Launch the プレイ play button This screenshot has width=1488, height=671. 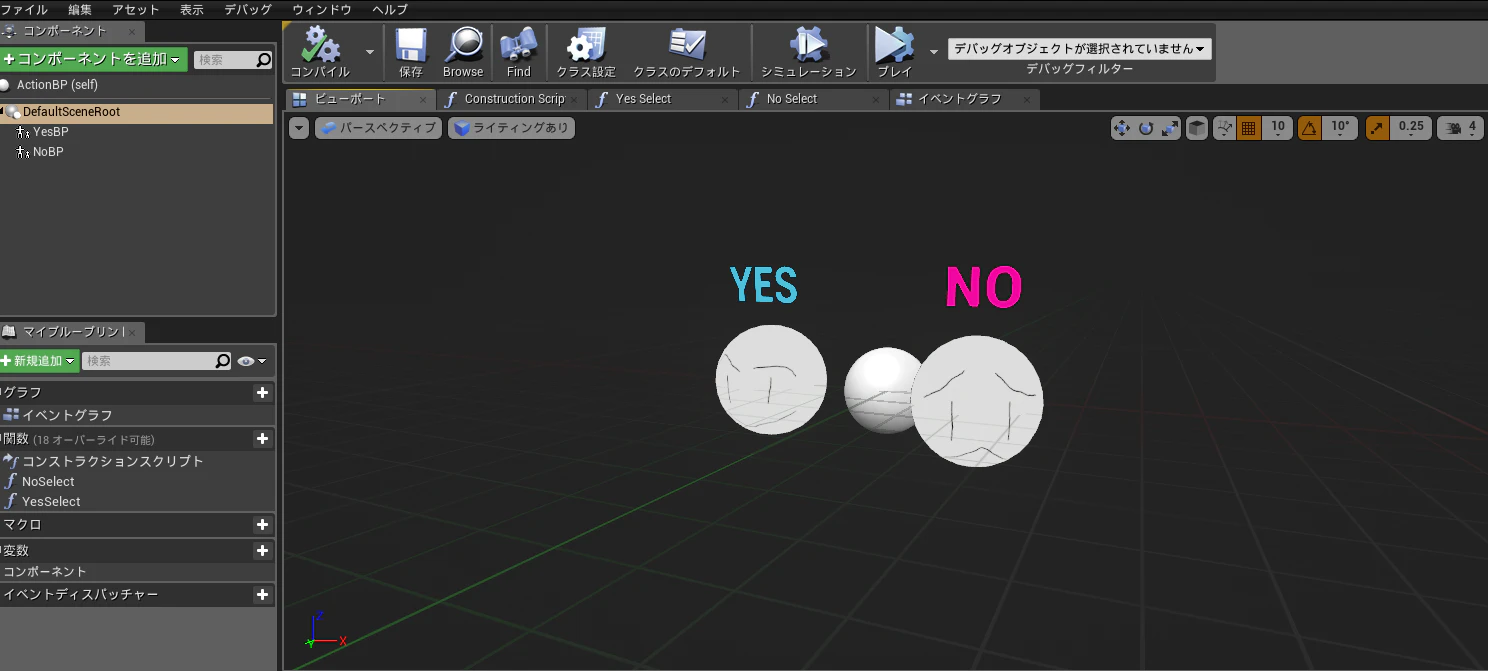click(x=894, y=52)
